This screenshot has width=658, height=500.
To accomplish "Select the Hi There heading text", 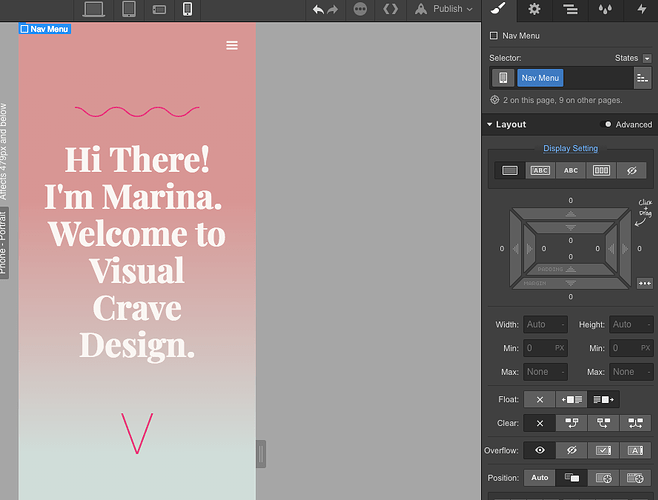I will pos(137,252).
